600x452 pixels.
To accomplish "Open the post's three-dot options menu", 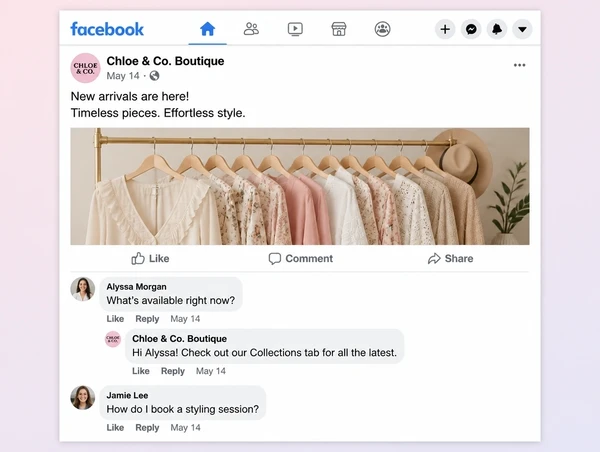I will tap(519, 65).
